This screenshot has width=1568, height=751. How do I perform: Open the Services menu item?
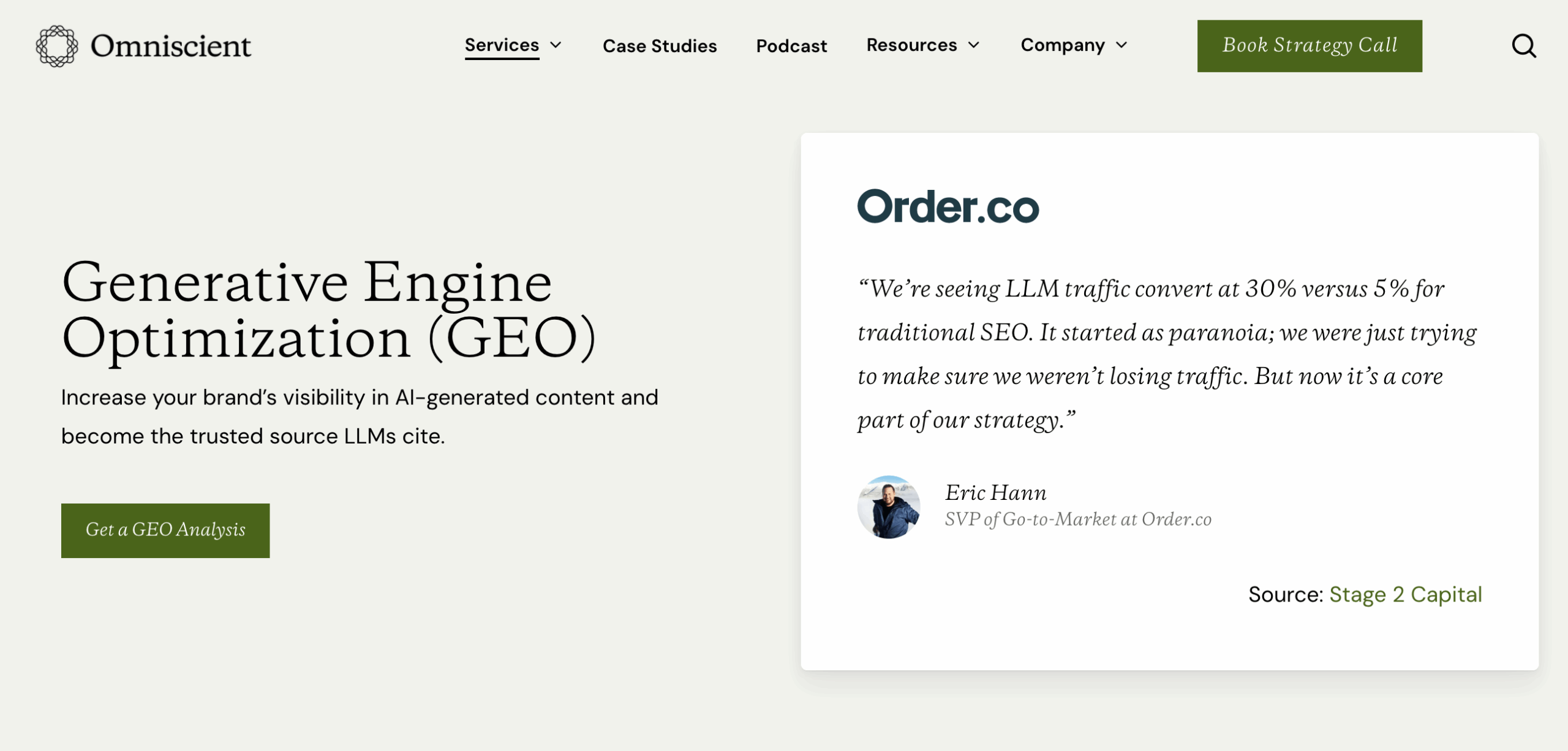[502, 45]
